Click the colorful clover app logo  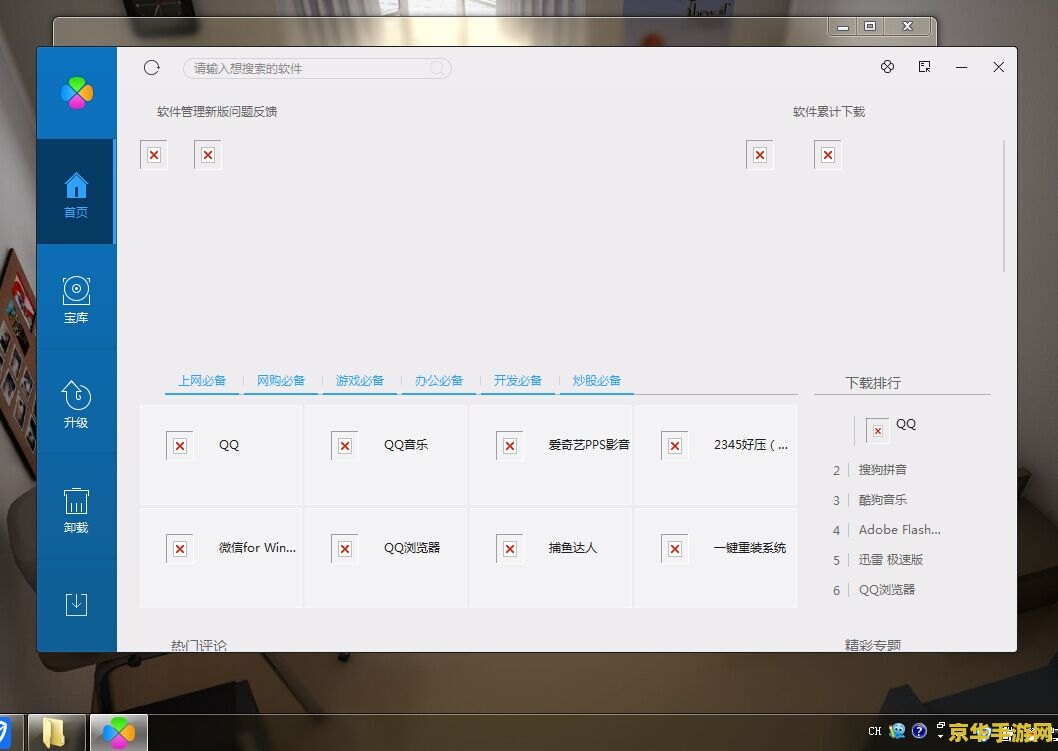(77, 92)
